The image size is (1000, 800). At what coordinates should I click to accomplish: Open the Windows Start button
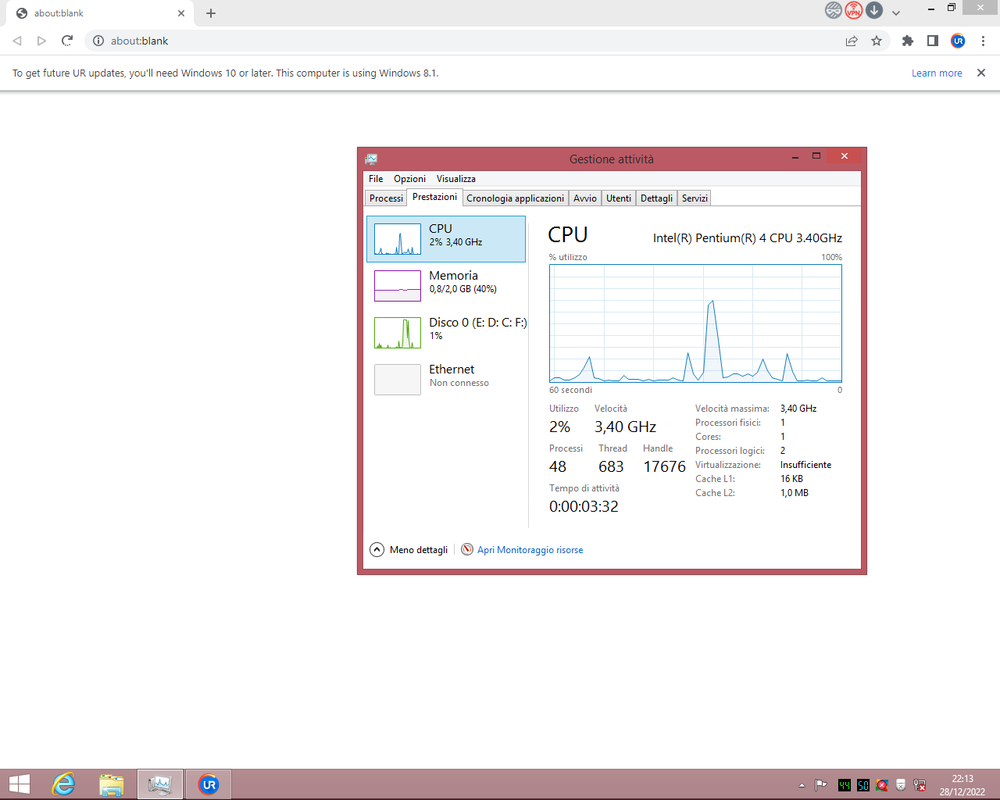tap(19, 784)
